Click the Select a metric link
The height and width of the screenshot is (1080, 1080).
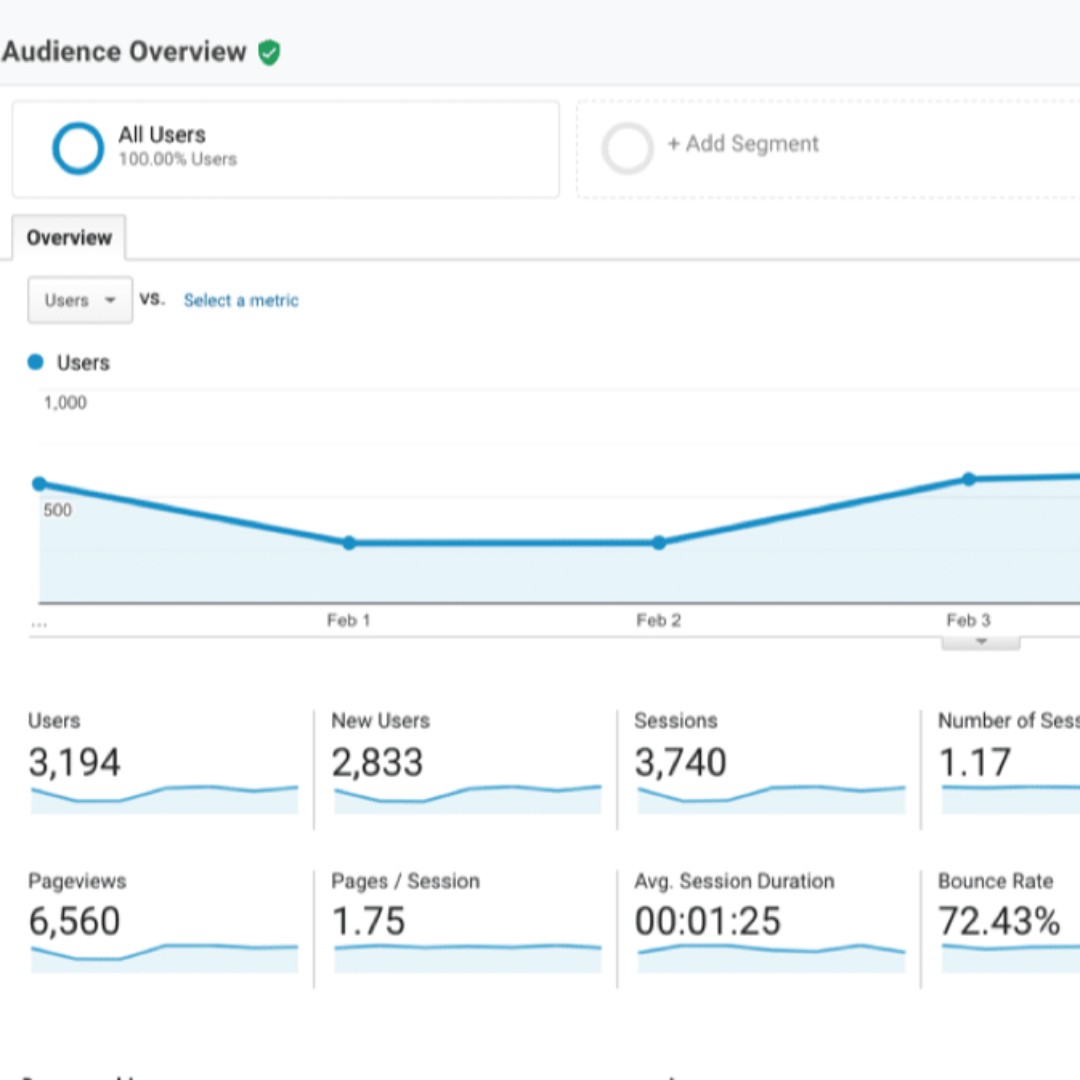[241, 300]
